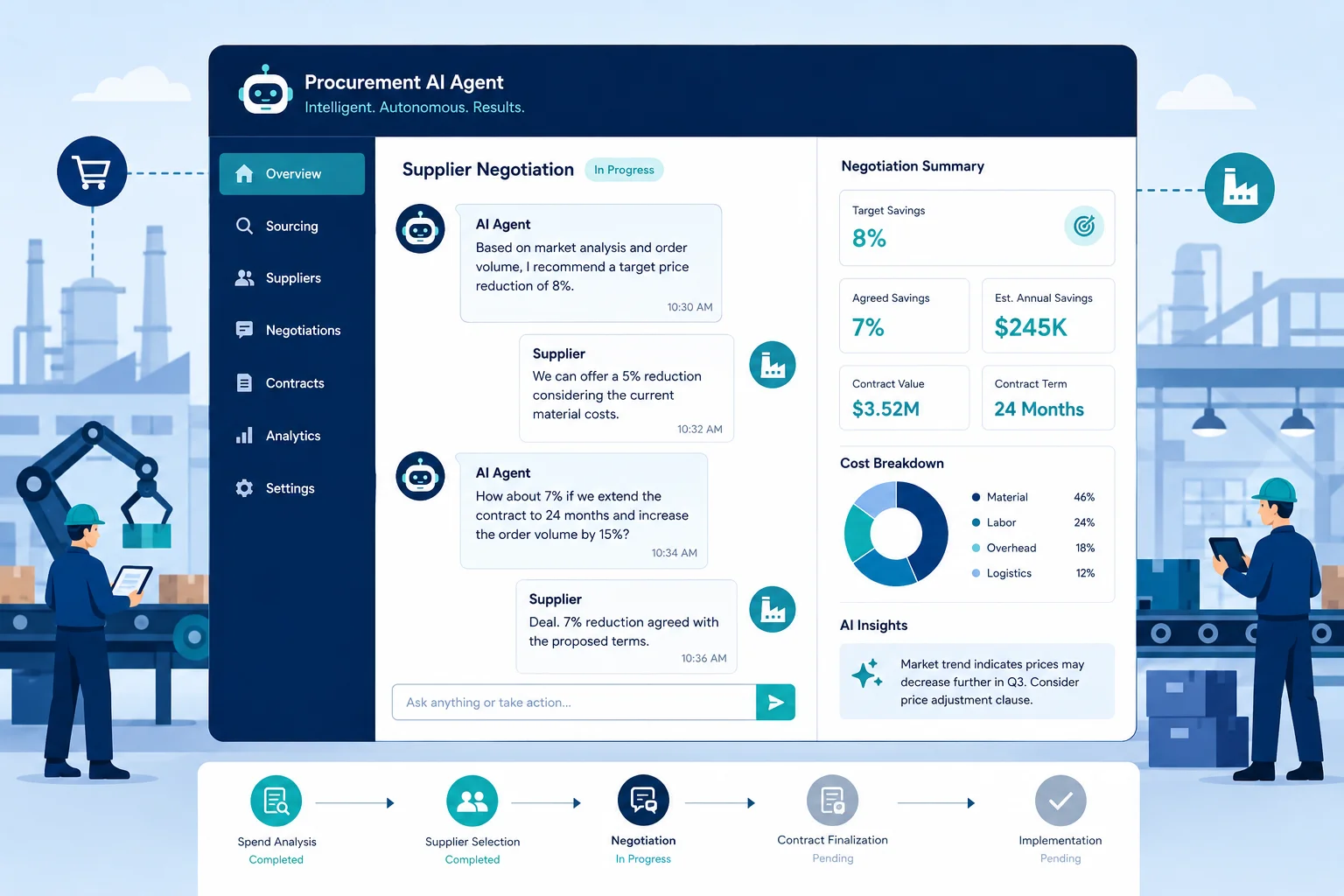Click the teal factory circle icon
This screenshot has width=1344, height=896.
click(1239, 188)
